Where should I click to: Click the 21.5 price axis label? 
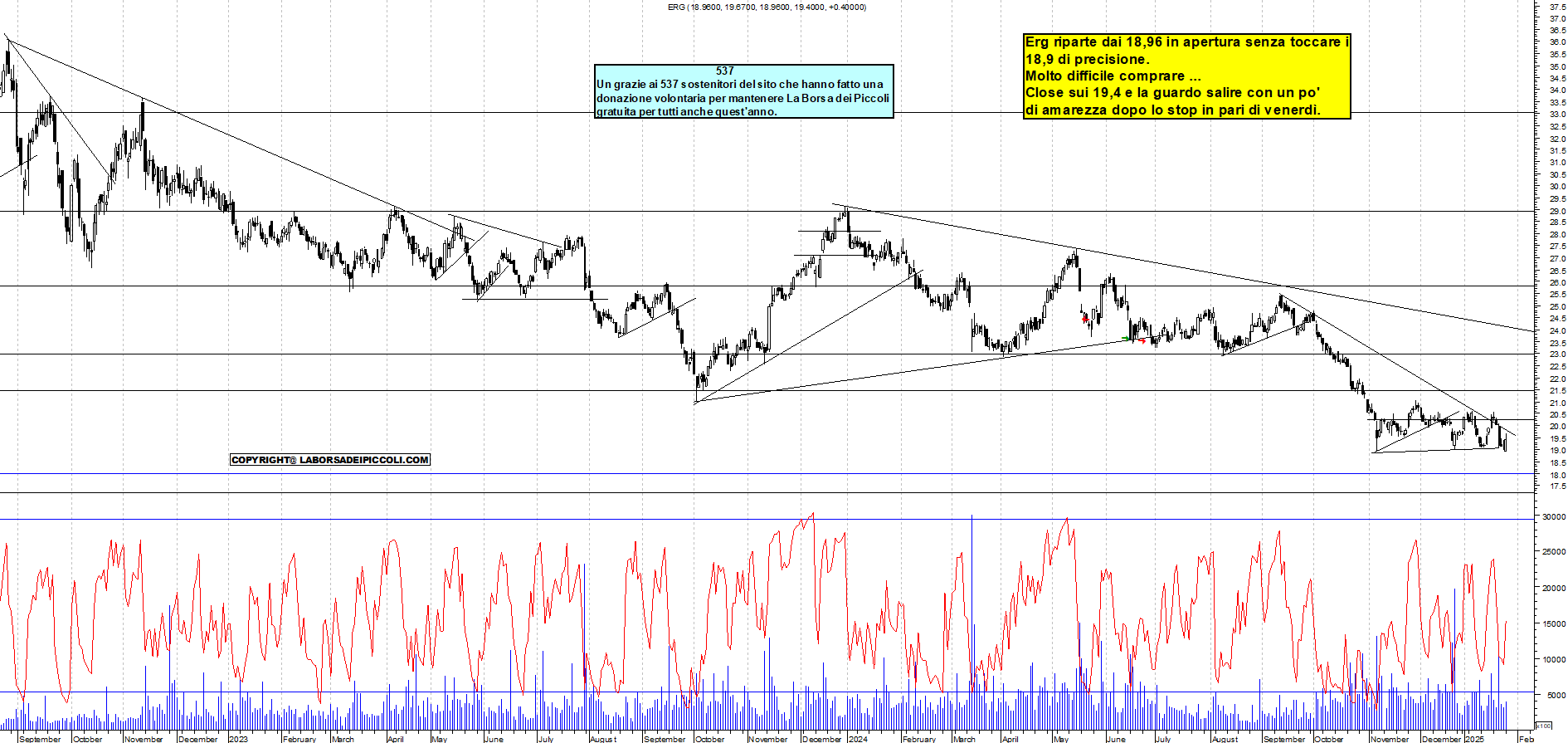(1557, 391)
